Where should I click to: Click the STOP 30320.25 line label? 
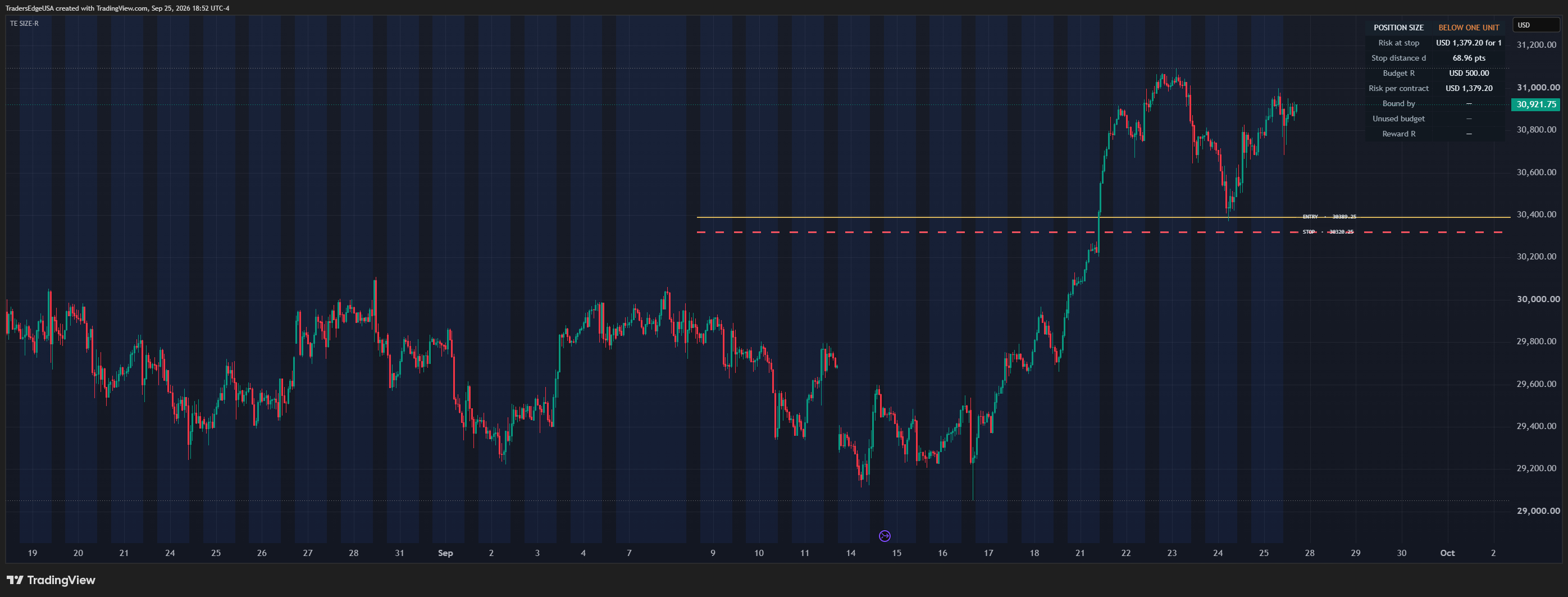coord(1328,232)
